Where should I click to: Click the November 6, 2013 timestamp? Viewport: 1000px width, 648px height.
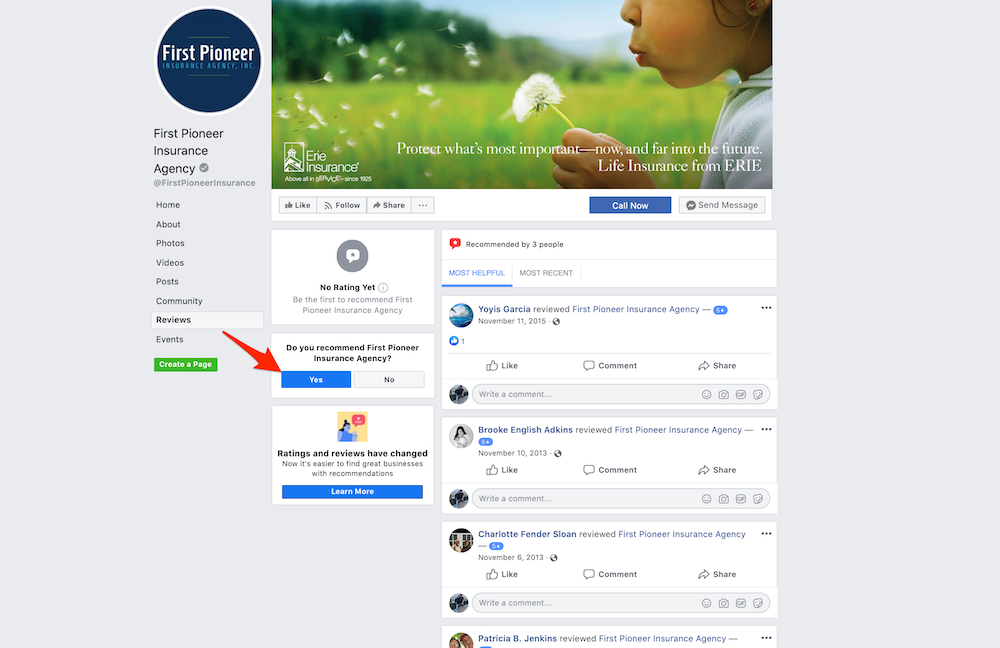511,557
